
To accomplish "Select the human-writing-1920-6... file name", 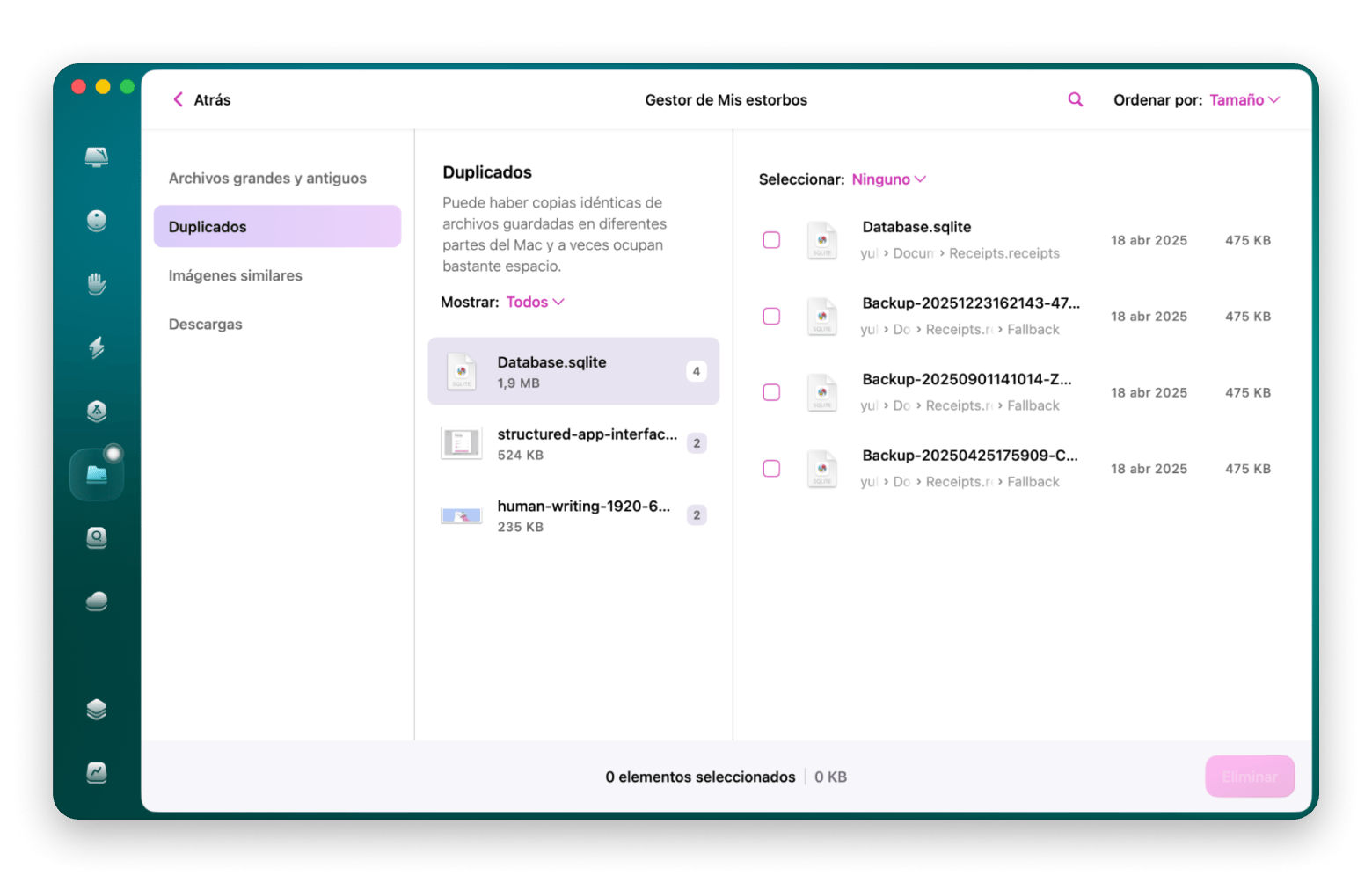I will (584, 507).
